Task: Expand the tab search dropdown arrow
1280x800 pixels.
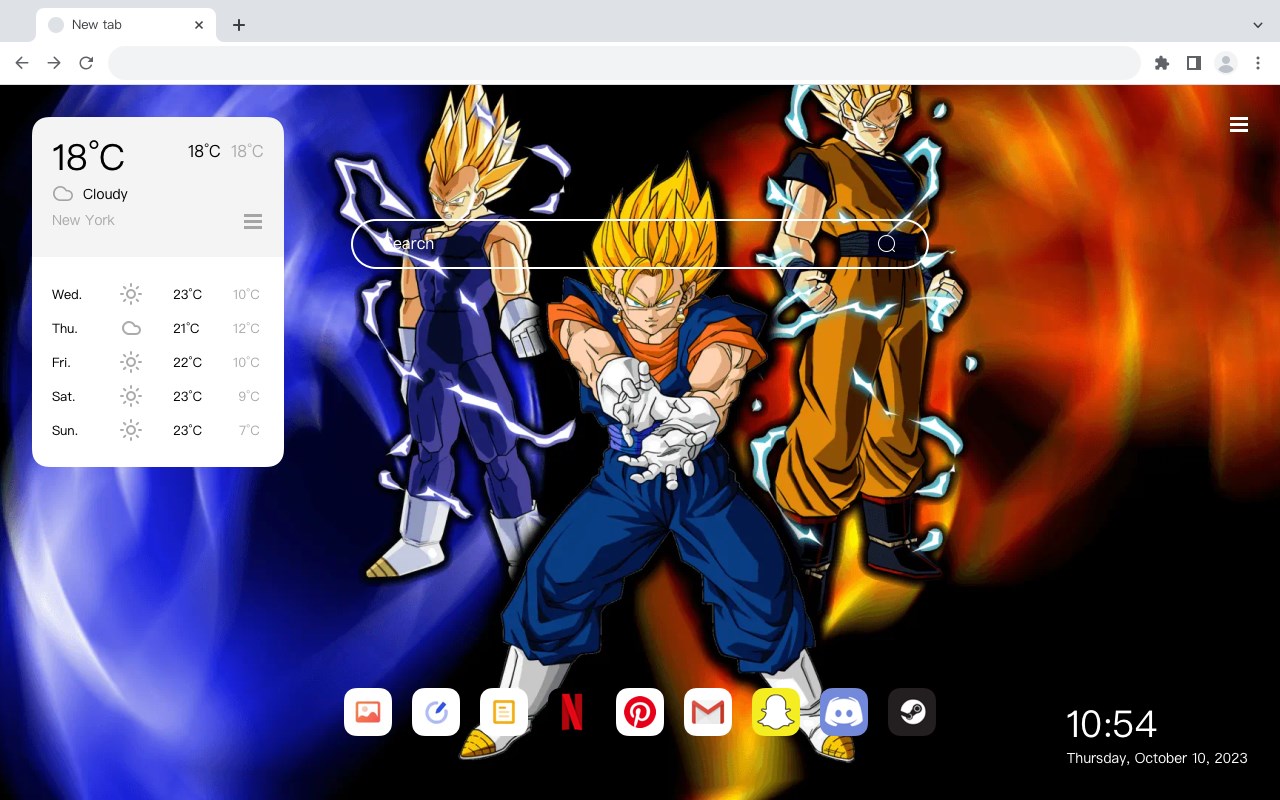Action: 1258,25
